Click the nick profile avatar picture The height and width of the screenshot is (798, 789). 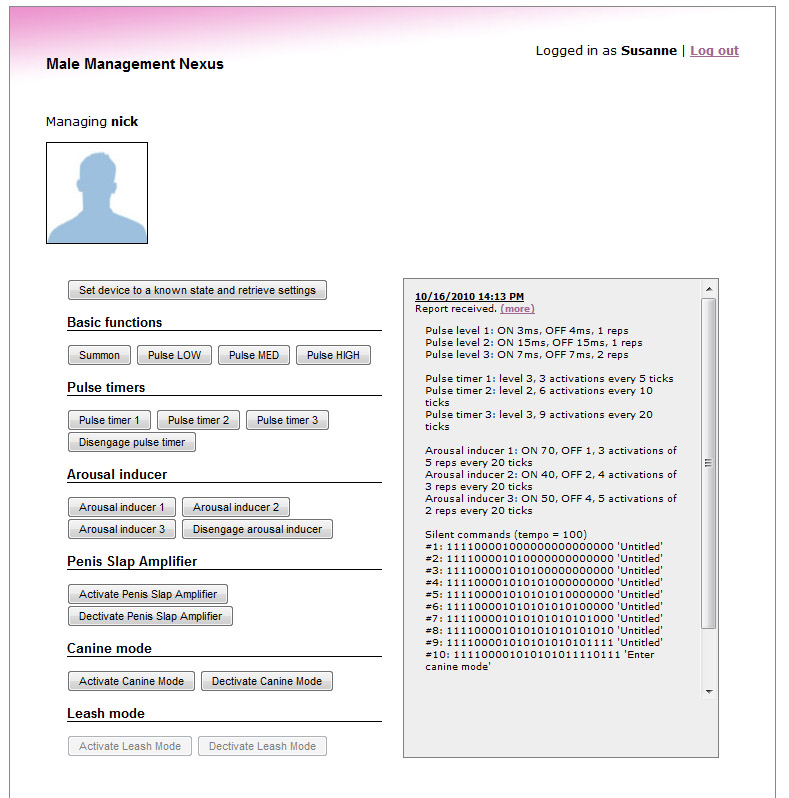97,193
